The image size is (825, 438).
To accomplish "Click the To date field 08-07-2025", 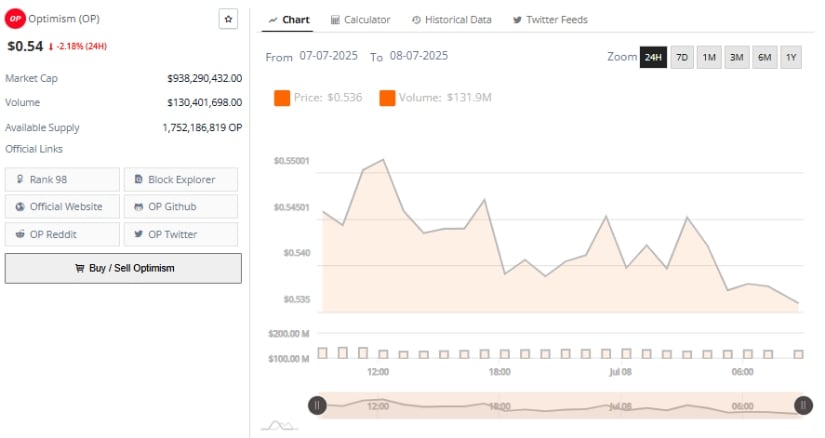I will 419,56.
